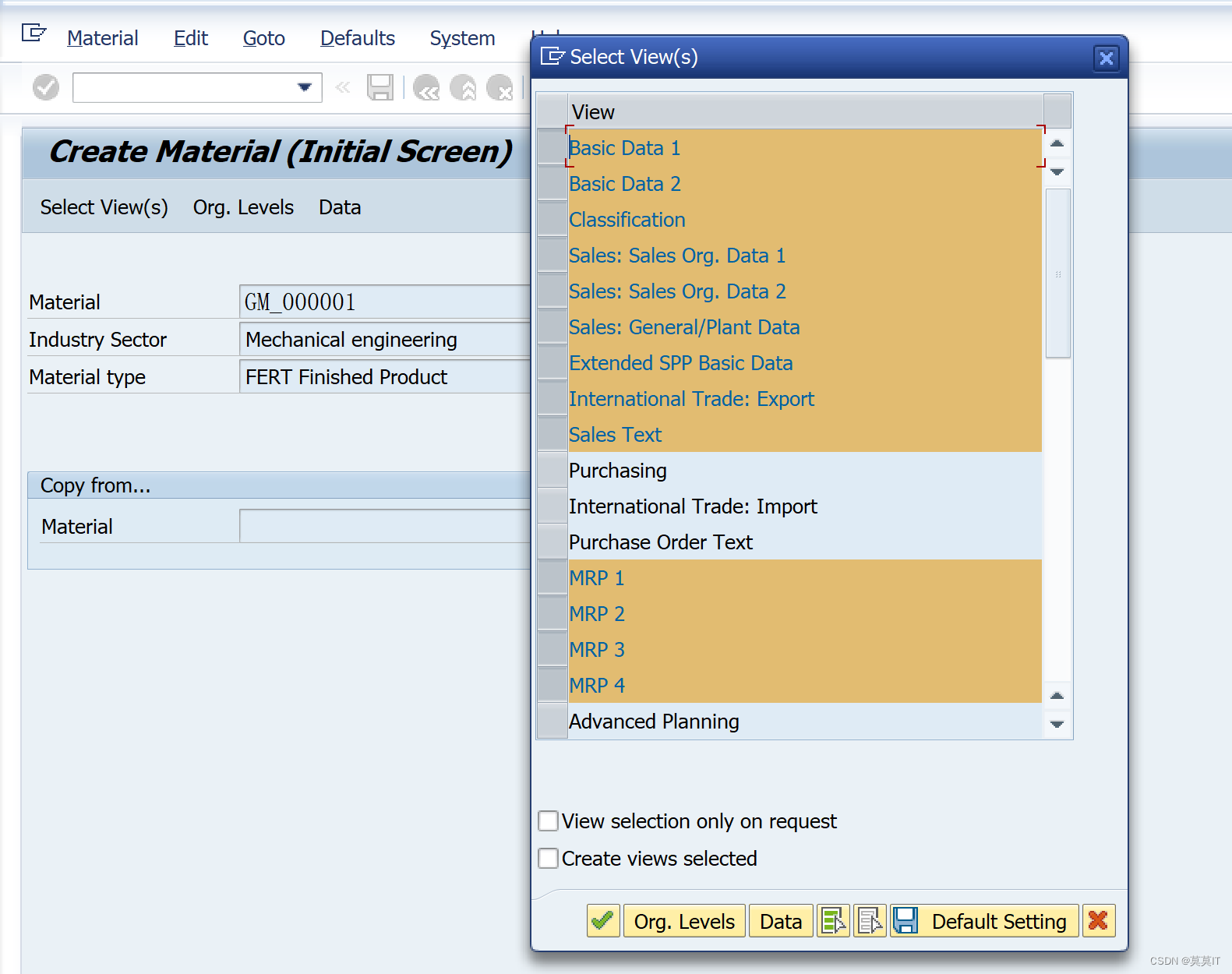Viewport: 1232px width, 974px height.
Task: Close the Select View(s) dialog
Action: pos(1106,58)
